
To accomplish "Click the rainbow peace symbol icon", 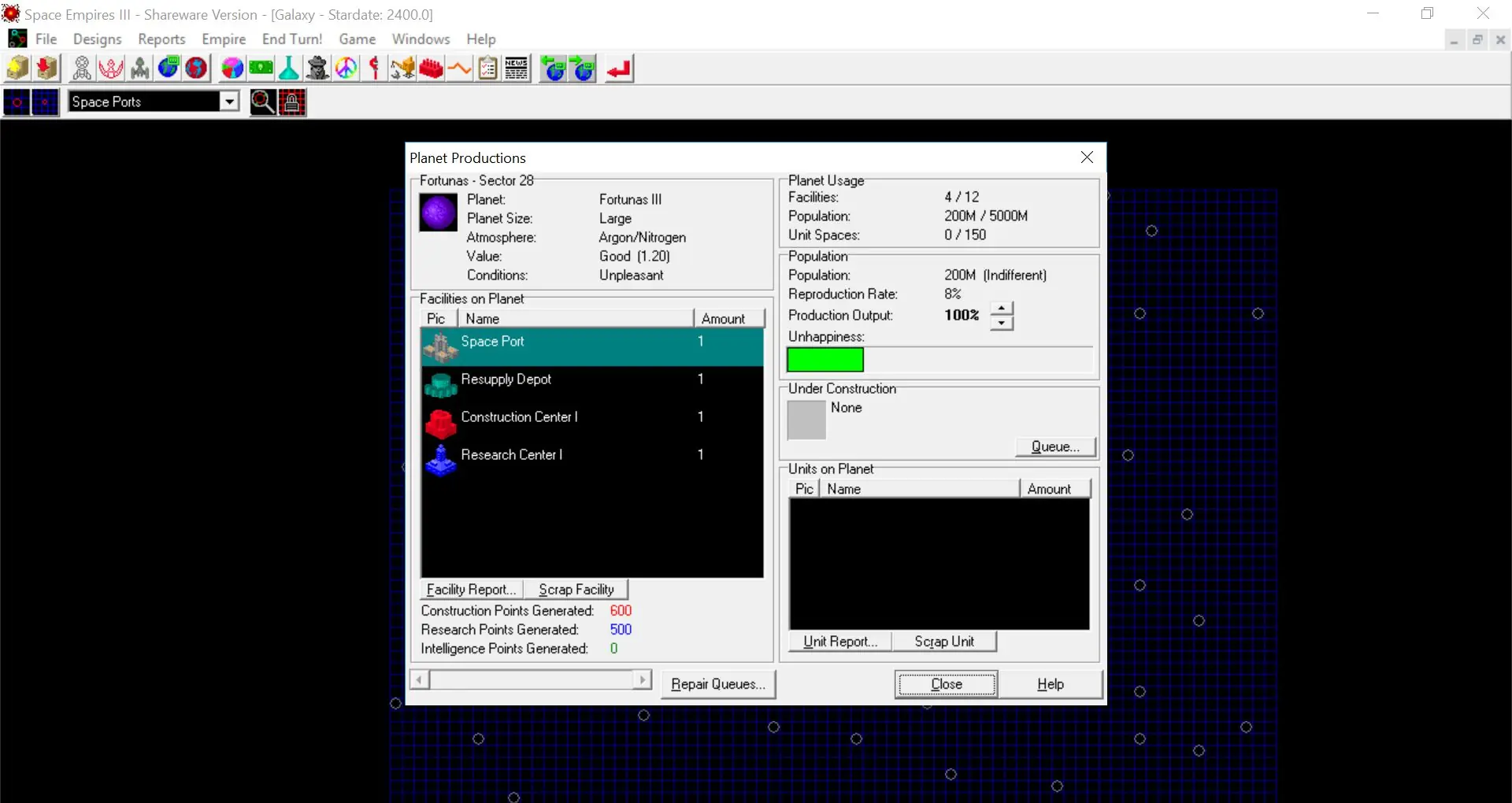I will coord(346,69).
